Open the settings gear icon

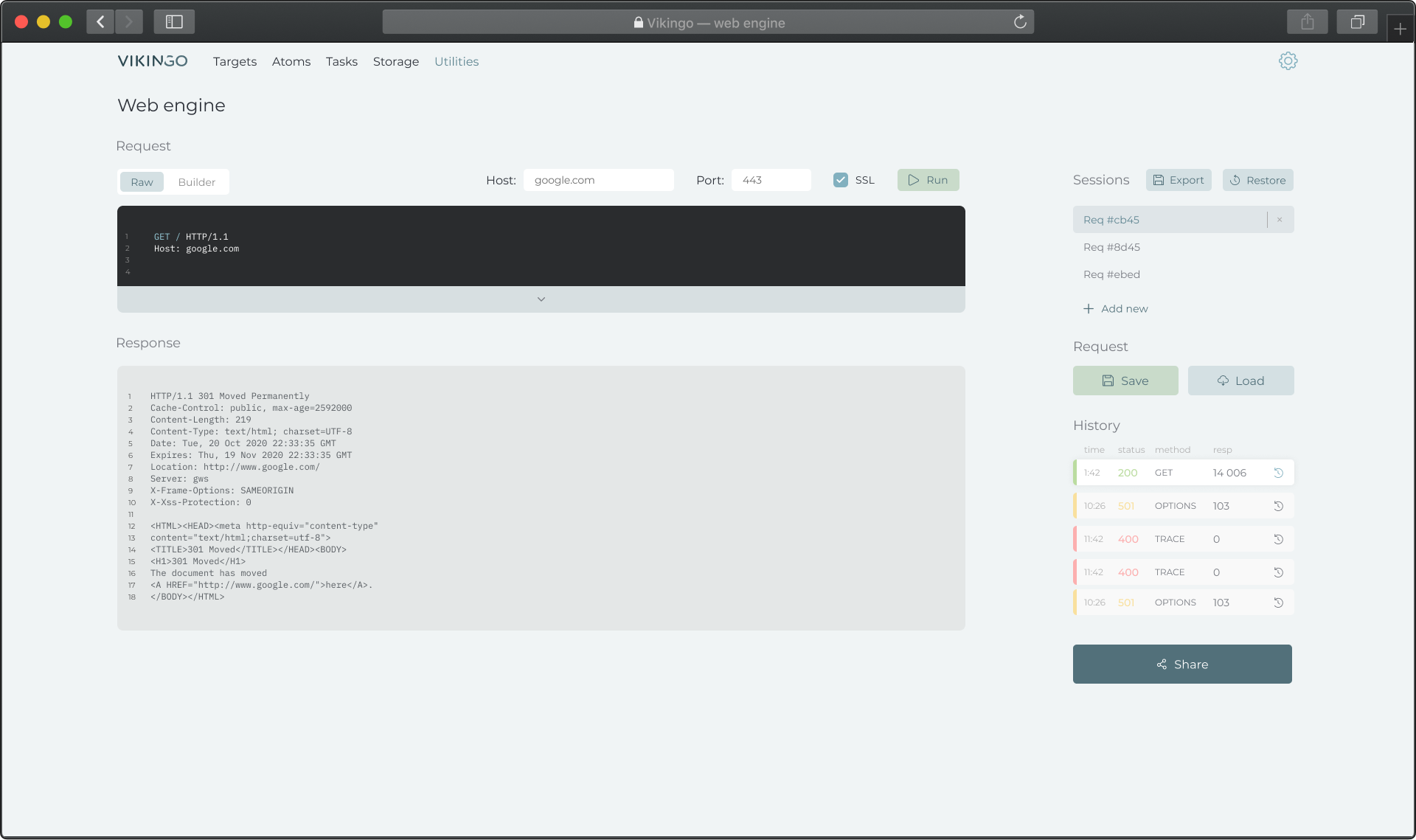(1288, 61)
